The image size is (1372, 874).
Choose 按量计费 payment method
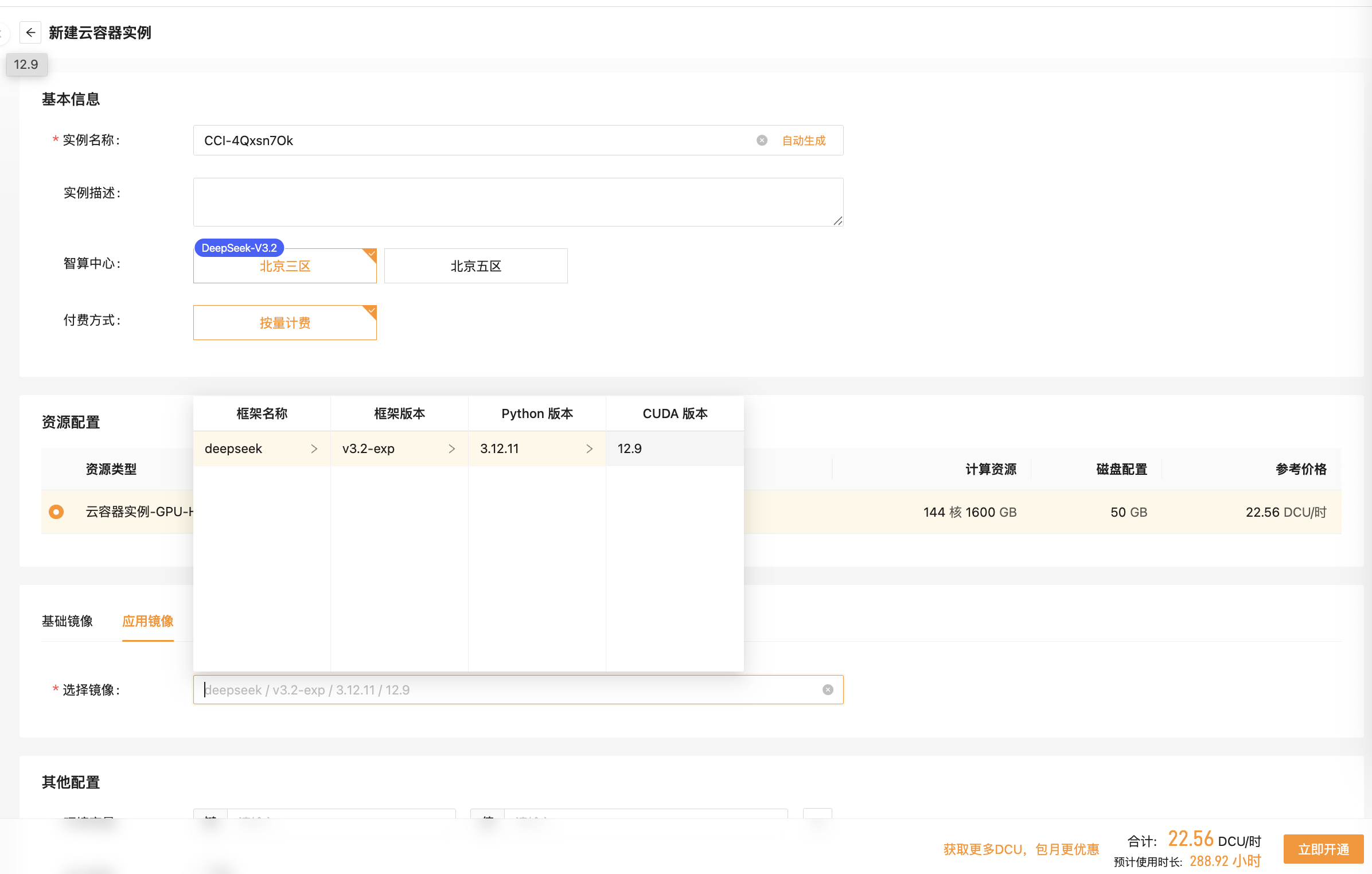click(284, 323)
